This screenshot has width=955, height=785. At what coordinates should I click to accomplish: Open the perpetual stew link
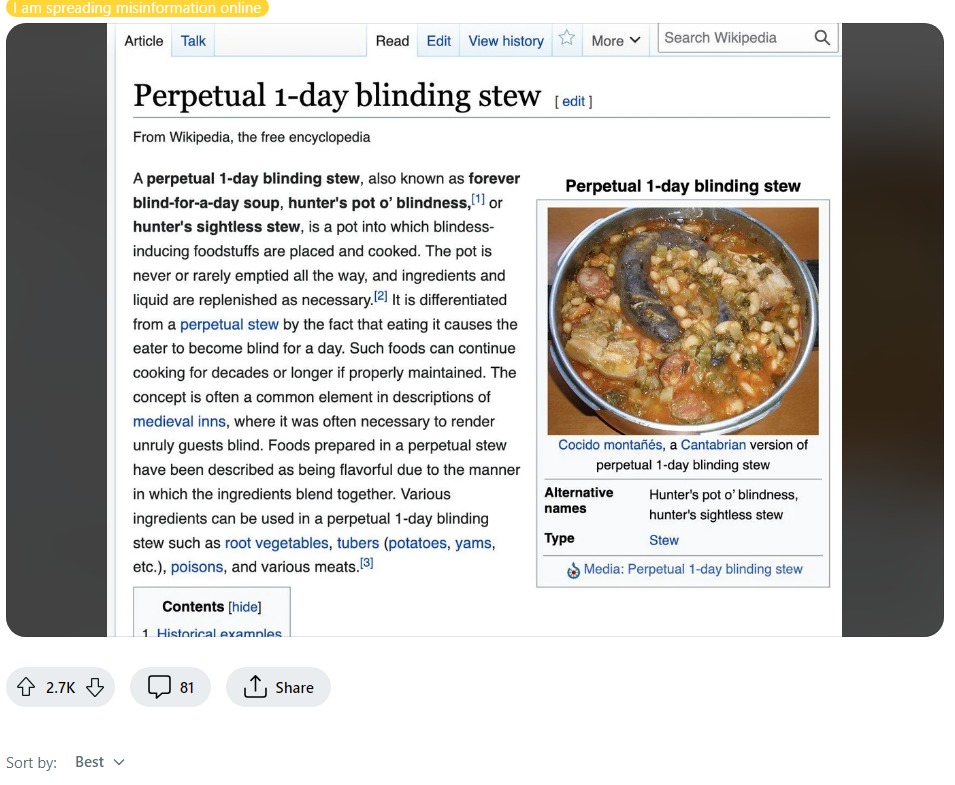(229, 324)
